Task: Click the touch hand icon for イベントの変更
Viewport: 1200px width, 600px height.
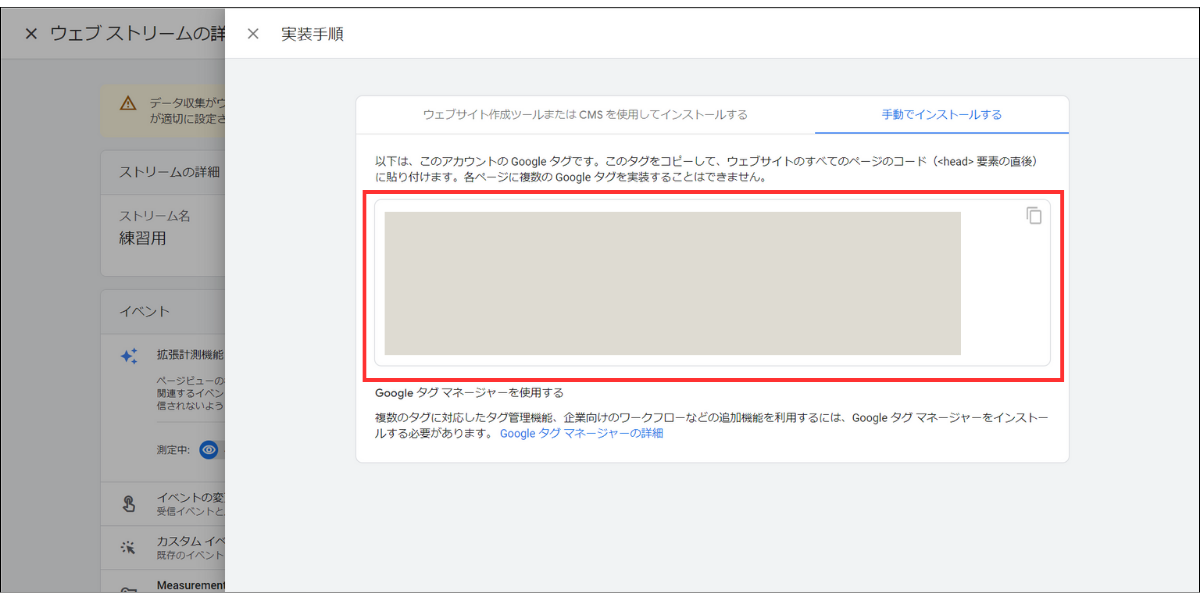Action: coord(128,504)
